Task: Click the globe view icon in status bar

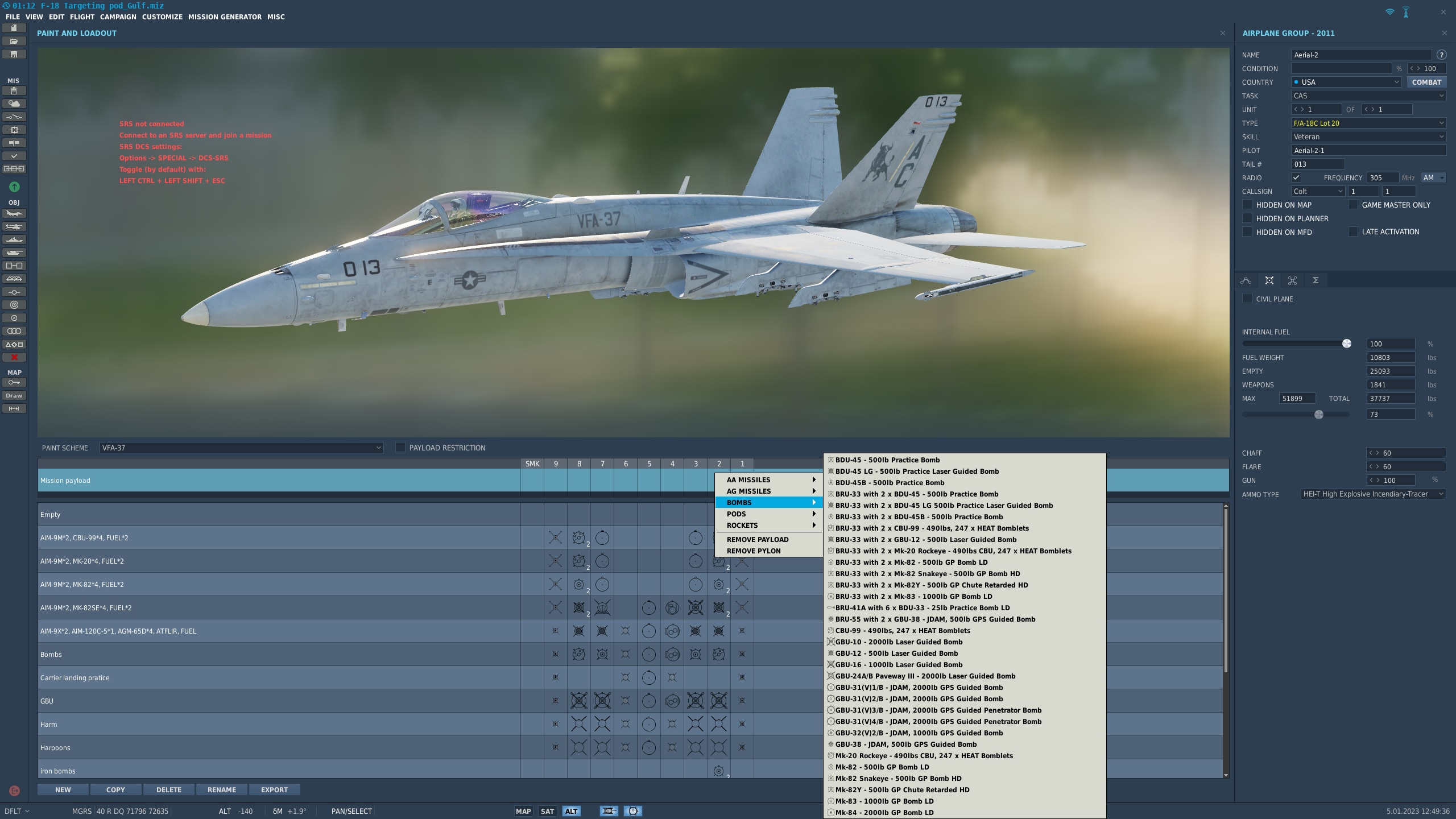Action: pyautogui.click(x=633, y=811)
